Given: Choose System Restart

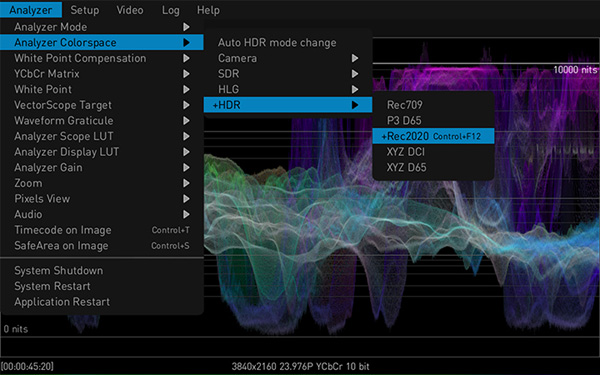Looking at the screenshot, I should (x=101, y=286).
